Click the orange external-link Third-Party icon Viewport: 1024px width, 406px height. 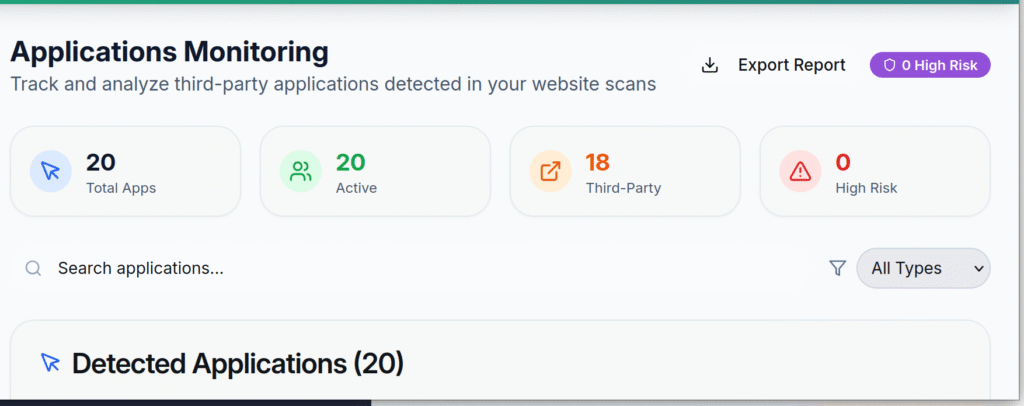551,171
